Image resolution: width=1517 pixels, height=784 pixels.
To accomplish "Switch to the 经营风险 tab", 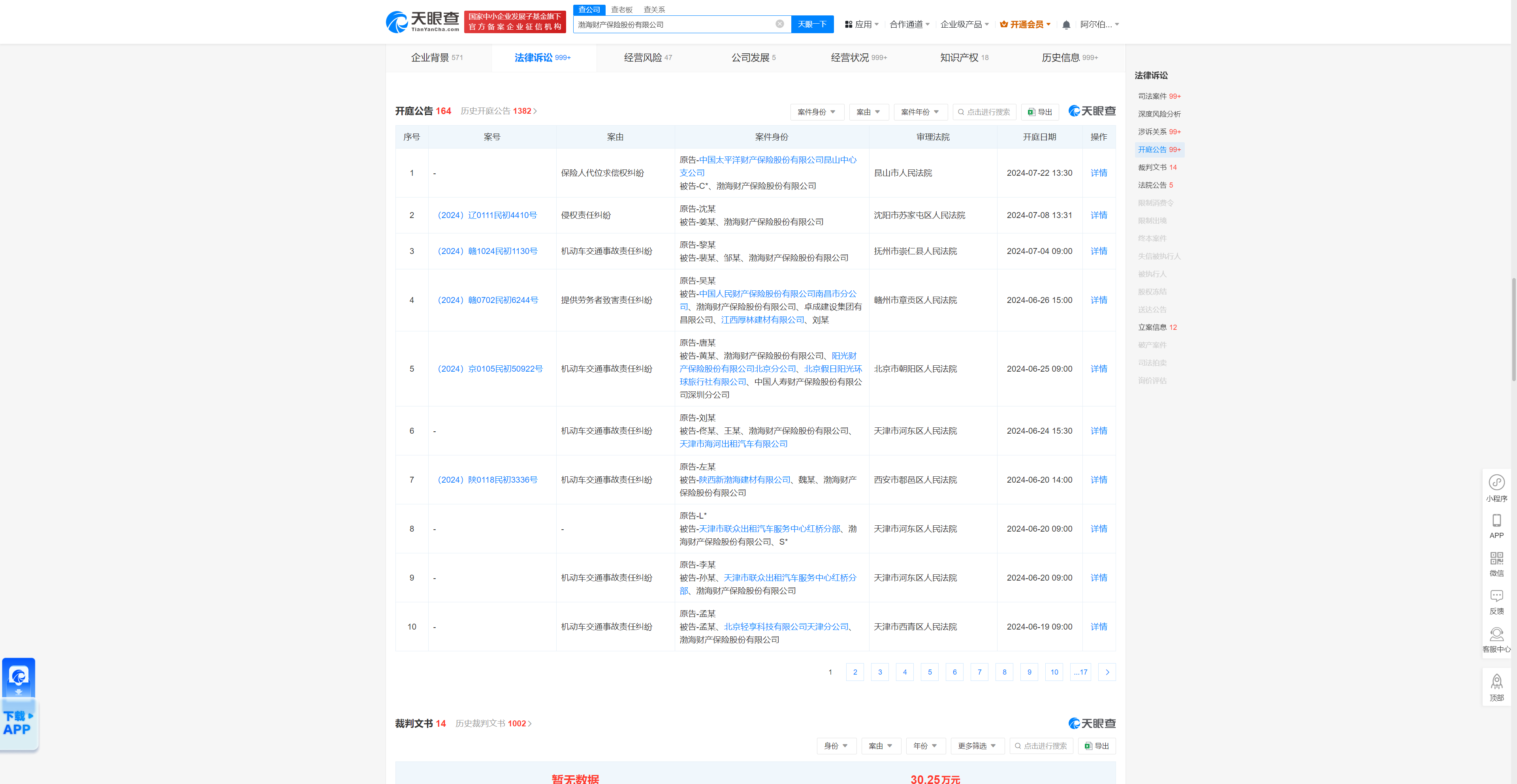I will (648, 58).
